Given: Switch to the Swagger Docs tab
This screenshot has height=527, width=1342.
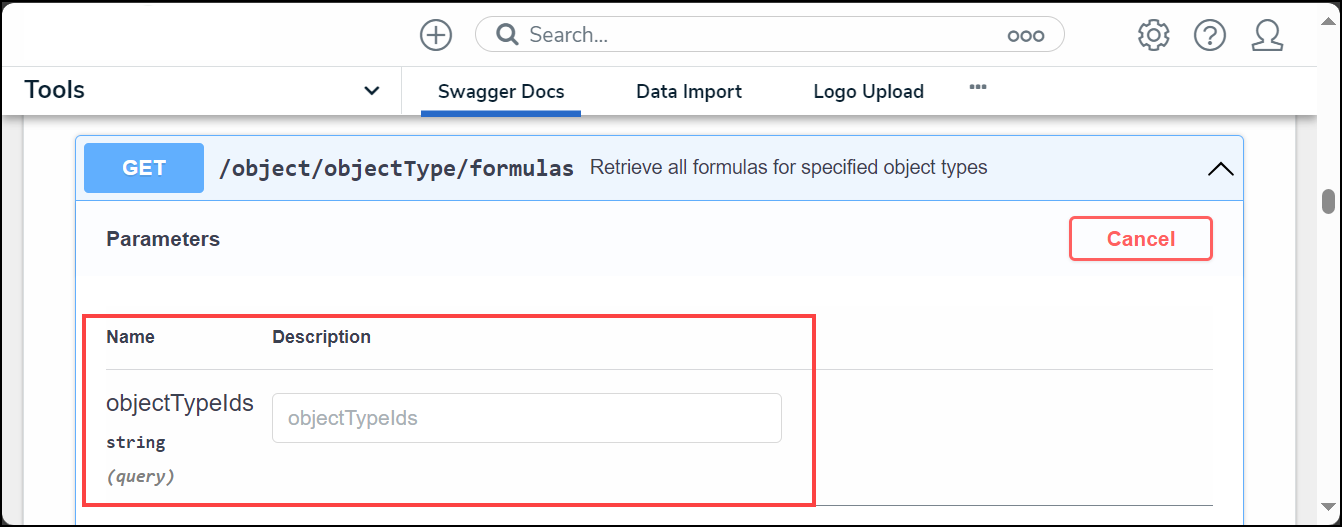Looking at the screenshot, I should point(501,92).
